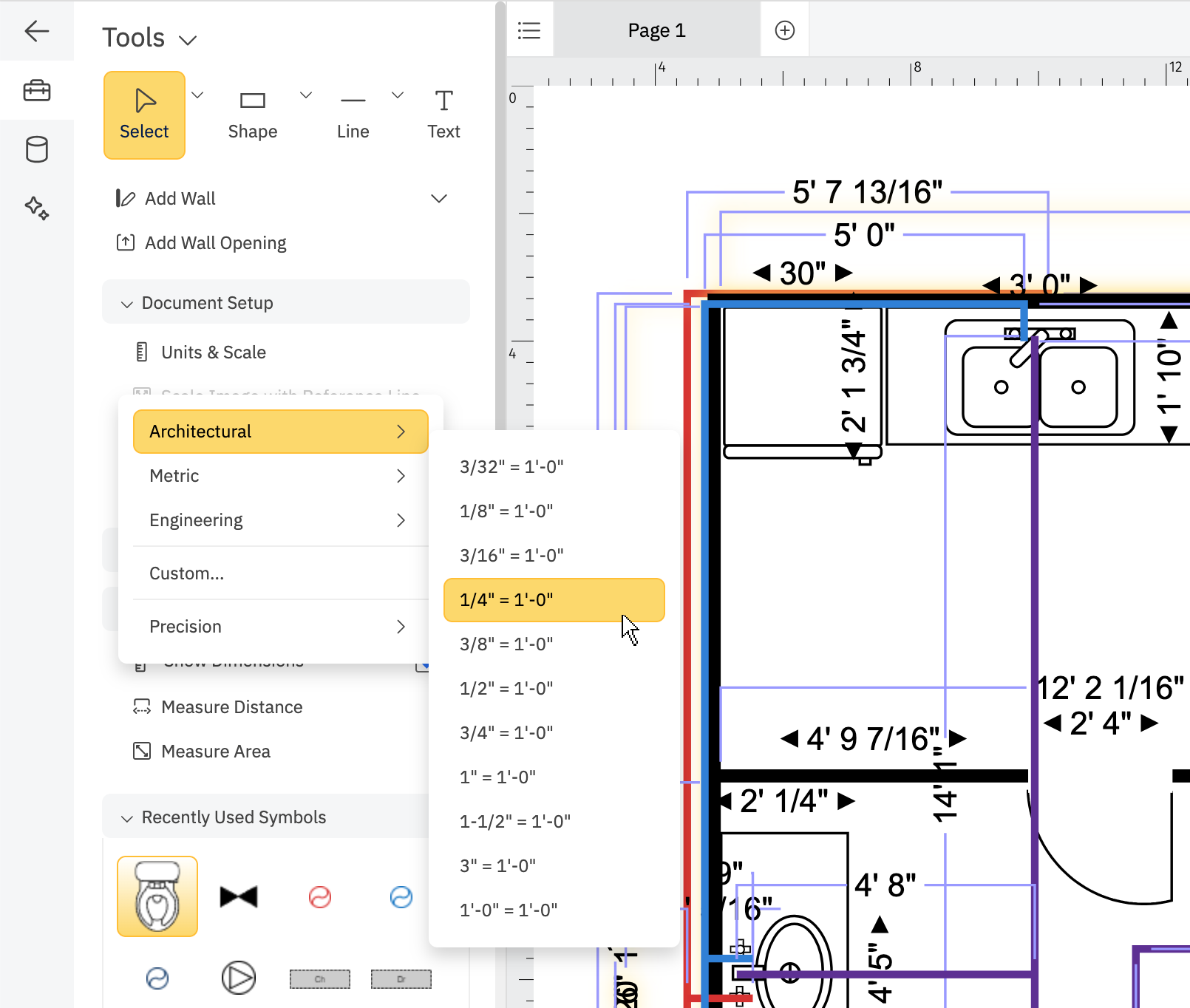The width and height of the screenshot is (1190, 1008).
Task: Click the Custom... scale option
Action: point(186,573)
